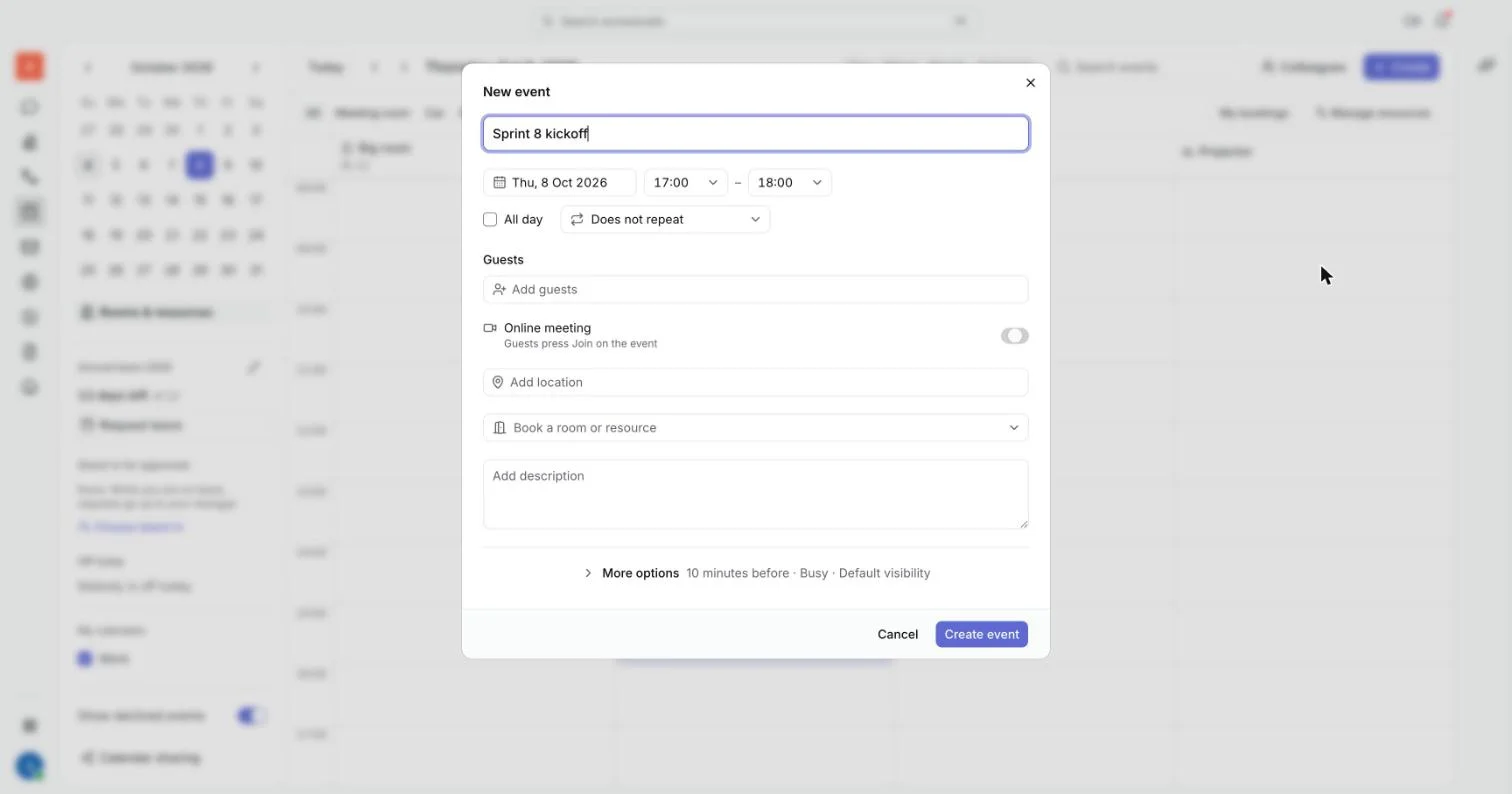Click the Colleagues button in the top bar
The width and height of the screenshot is (1512, 794).
point(1303,68)
